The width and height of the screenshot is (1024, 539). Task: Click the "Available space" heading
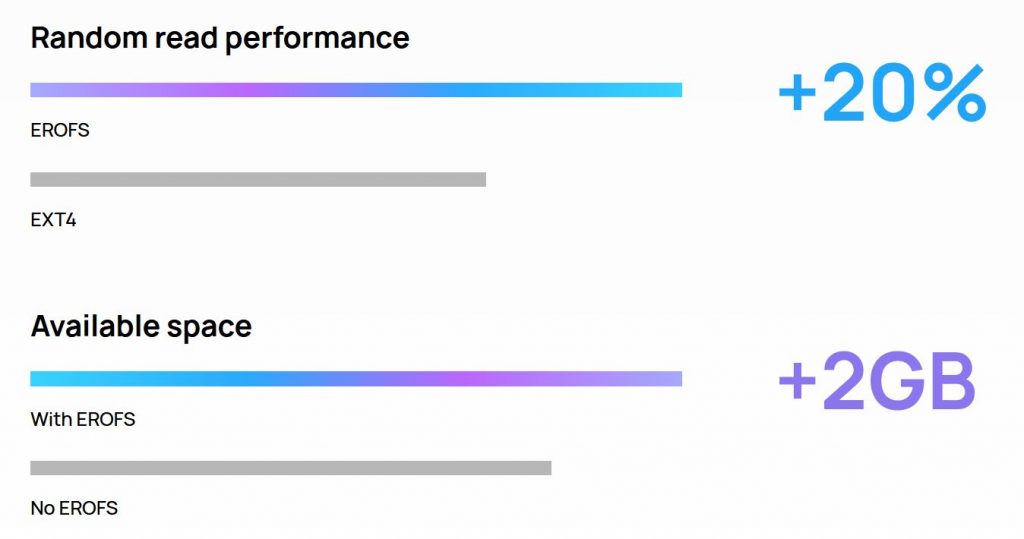(141, 327)
